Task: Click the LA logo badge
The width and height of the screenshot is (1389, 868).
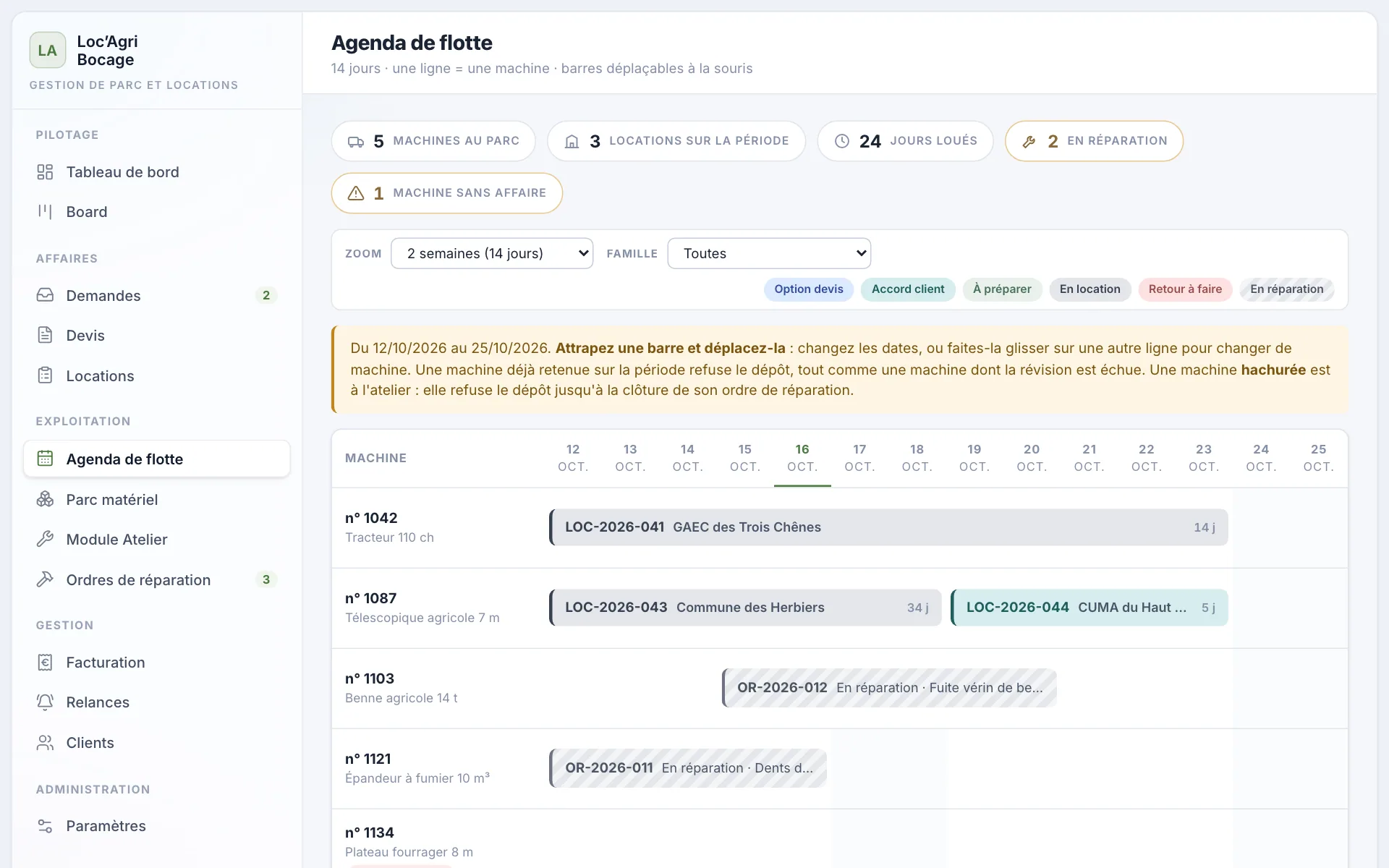Action: 48,50
